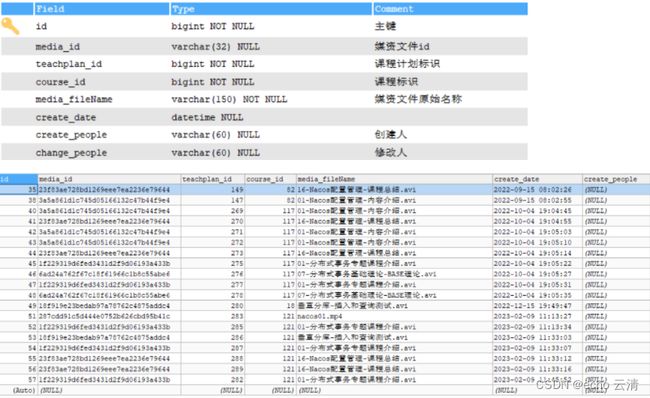
Task: Click the primary key icon beside id field
Action: [10, 26]
